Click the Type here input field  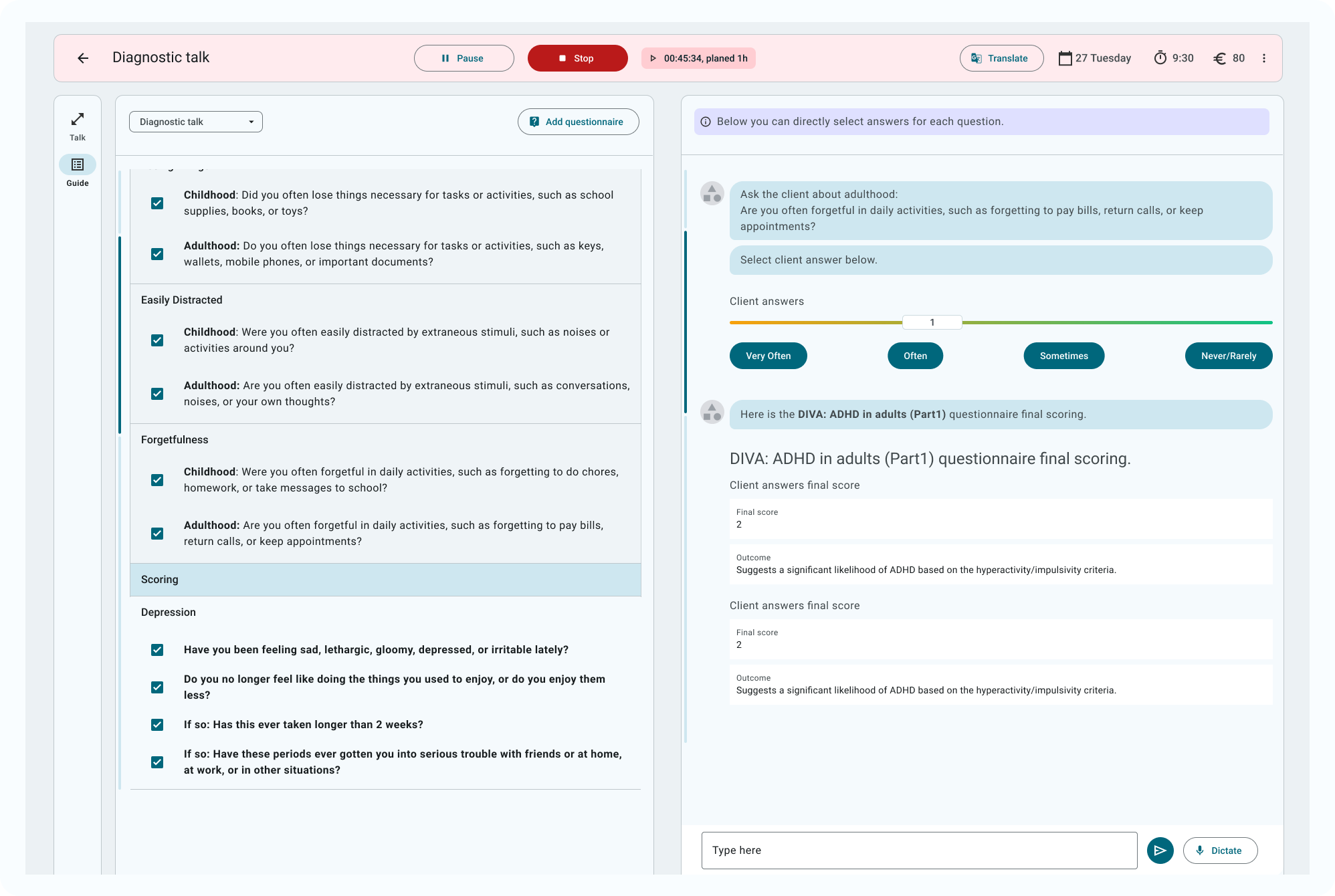[x=919, y=850]
